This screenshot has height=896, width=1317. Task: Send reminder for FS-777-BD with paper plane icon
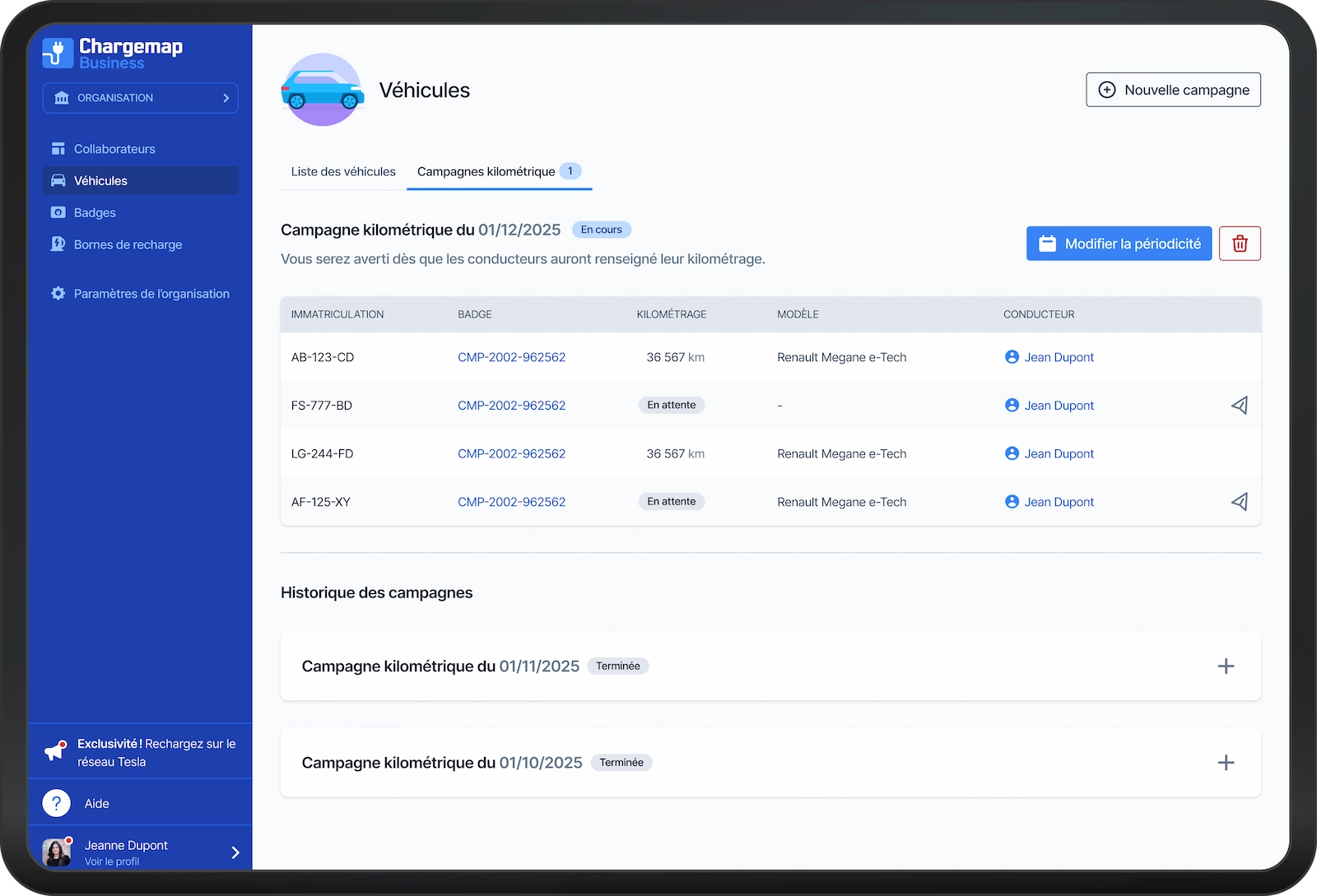[1240, 405]
